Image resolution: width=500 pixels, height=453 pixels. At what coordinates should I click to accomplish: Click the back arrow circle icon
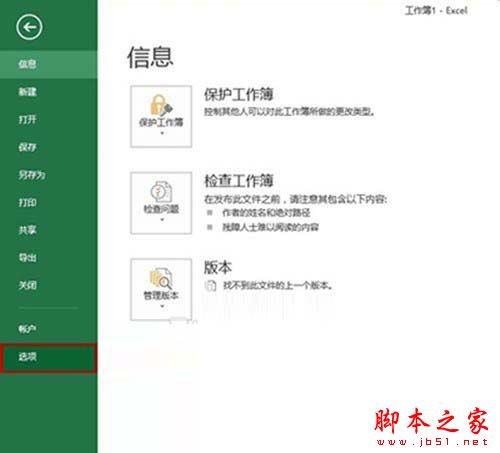29,27
